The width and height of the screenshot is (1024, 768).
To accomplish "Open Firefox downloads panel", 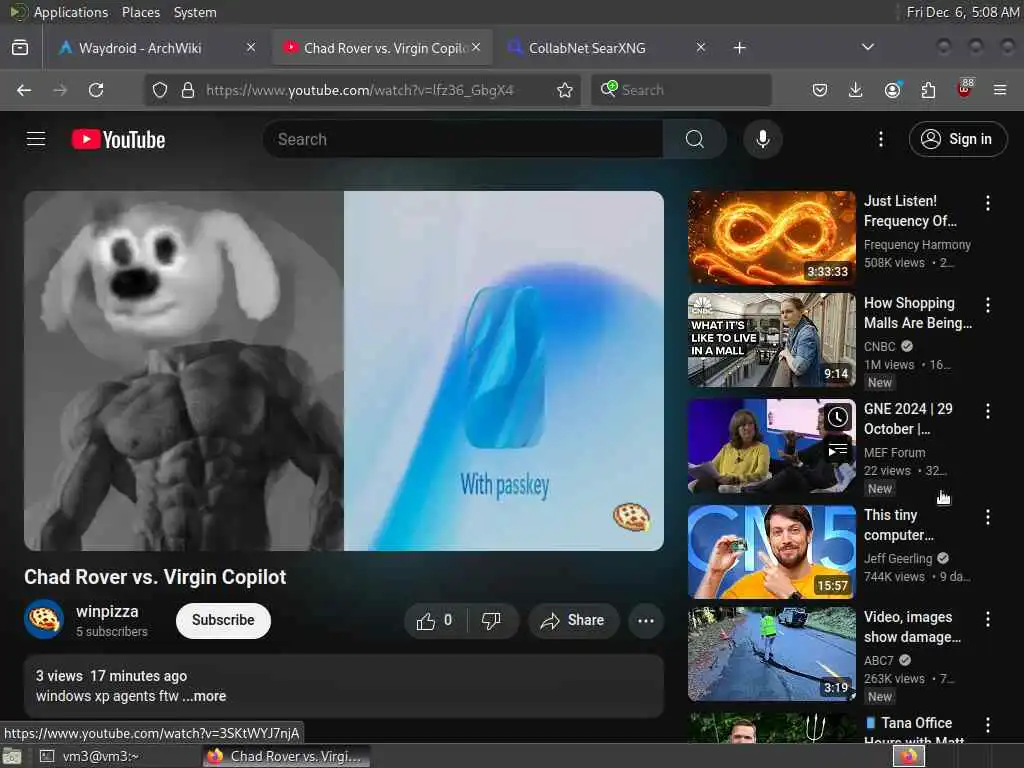I will [x=856, y=90].
